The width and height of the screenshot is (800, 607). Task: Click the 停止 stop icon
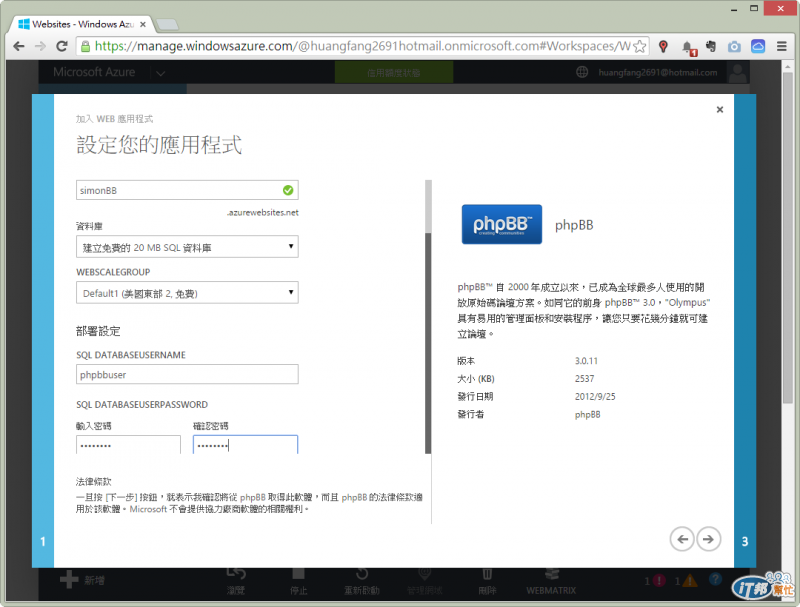point(298,574)
